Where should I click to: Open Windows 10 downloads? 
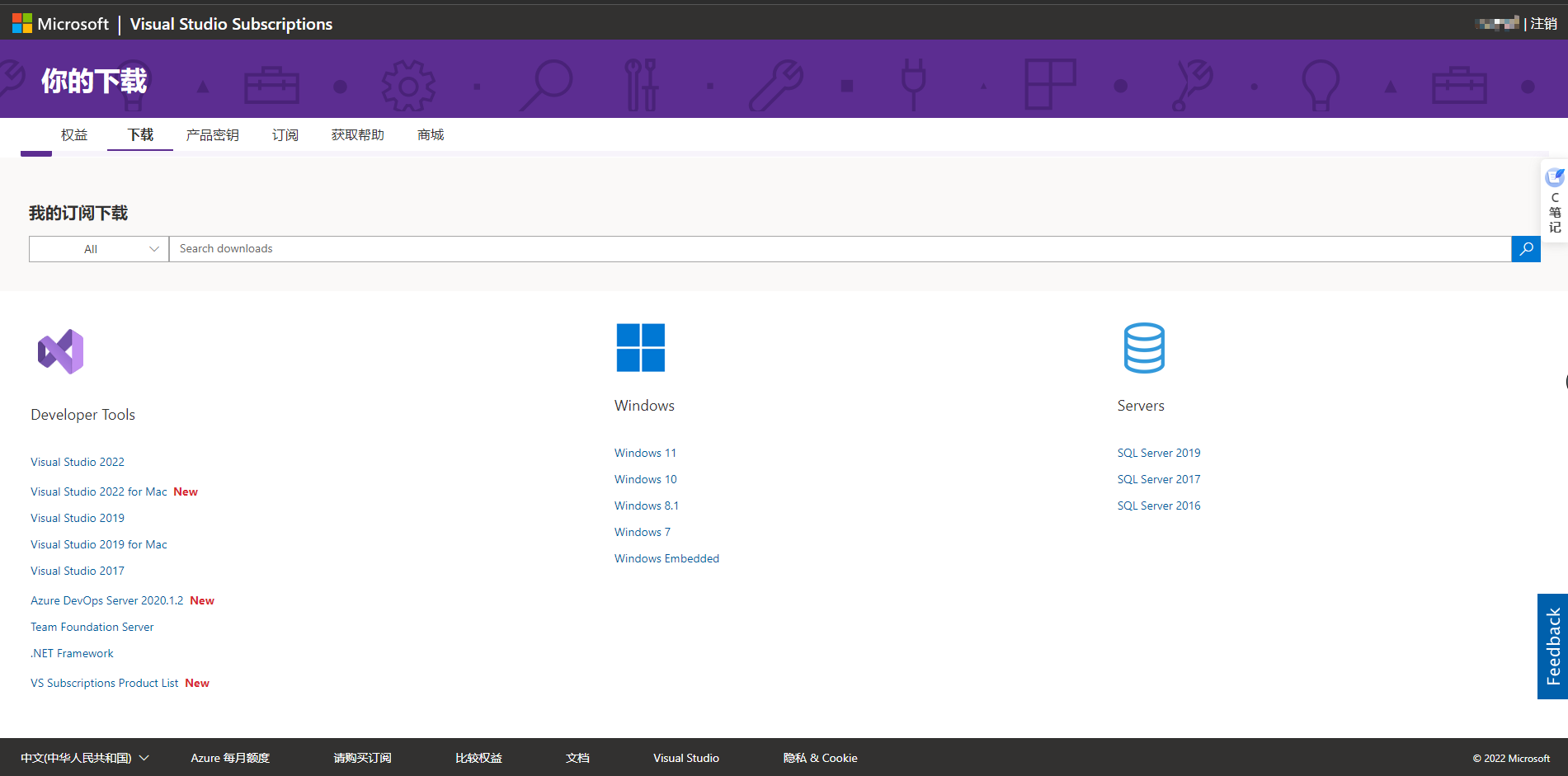pos(645,479)
